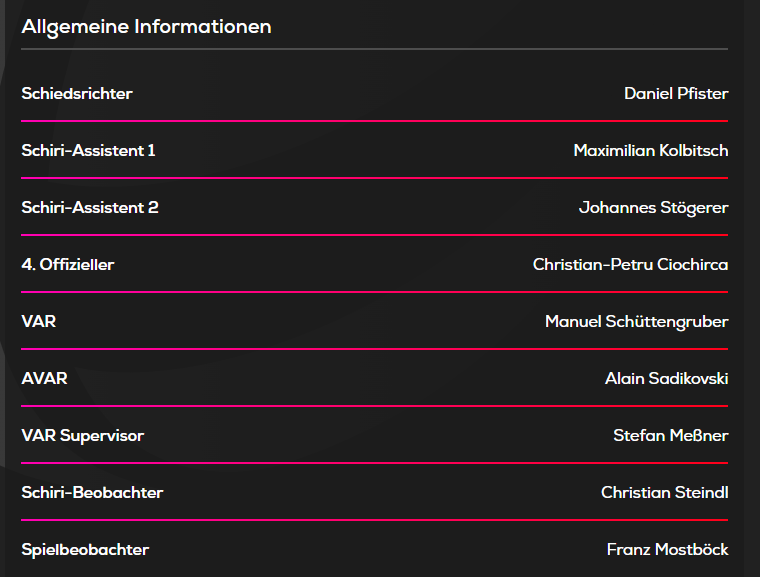This screenshot has width=760, height=577.
Task: Open referee Daniel Pfister's name
Action: [x=676, y=94]
